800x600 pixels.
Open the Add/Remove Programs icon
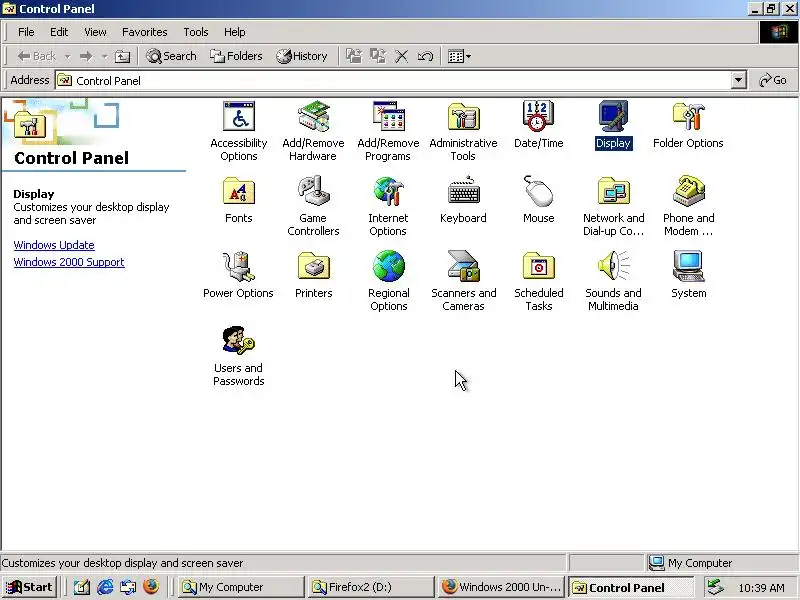coord(388,131)
